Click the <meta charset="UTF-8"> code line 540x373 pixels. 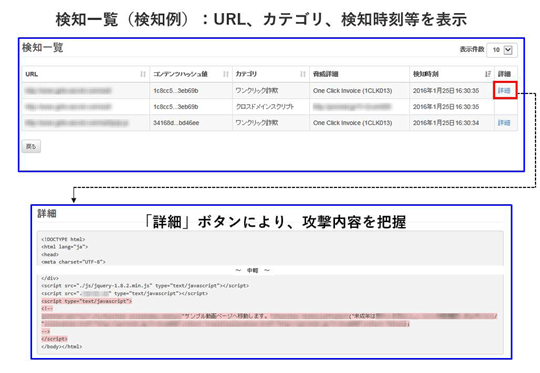click(73, 262)
